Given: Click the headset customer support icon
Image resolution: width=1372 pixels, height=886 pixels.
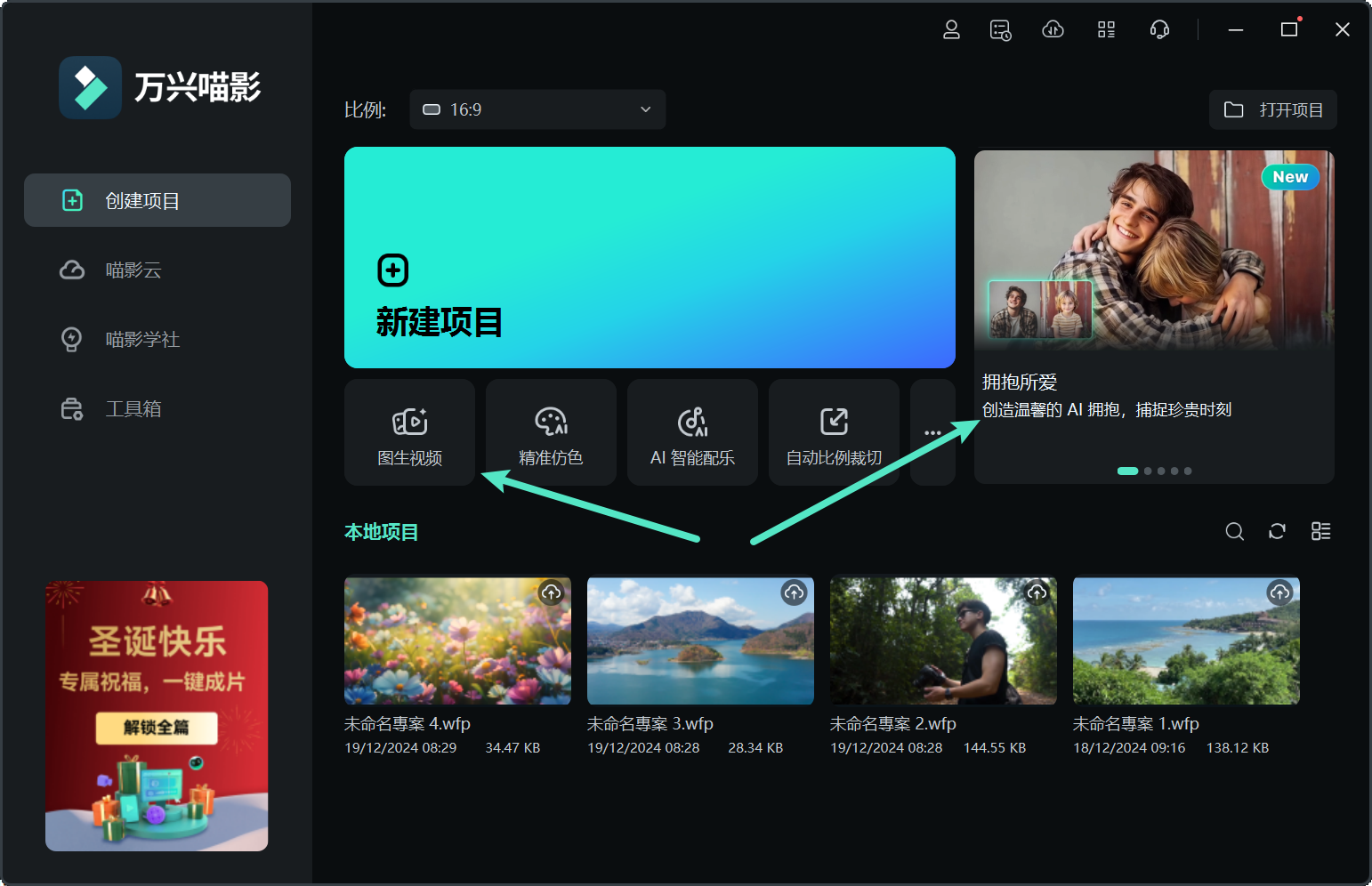Looking at the screenshot, I should (1159, 29).
